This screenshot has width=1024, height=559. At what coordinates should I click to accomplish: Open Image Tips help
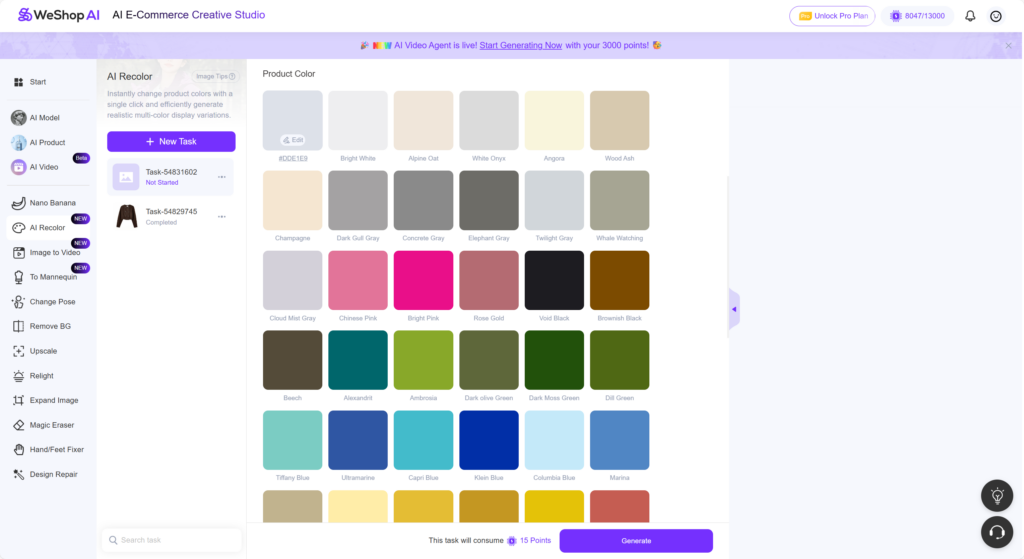click(216, 76)
